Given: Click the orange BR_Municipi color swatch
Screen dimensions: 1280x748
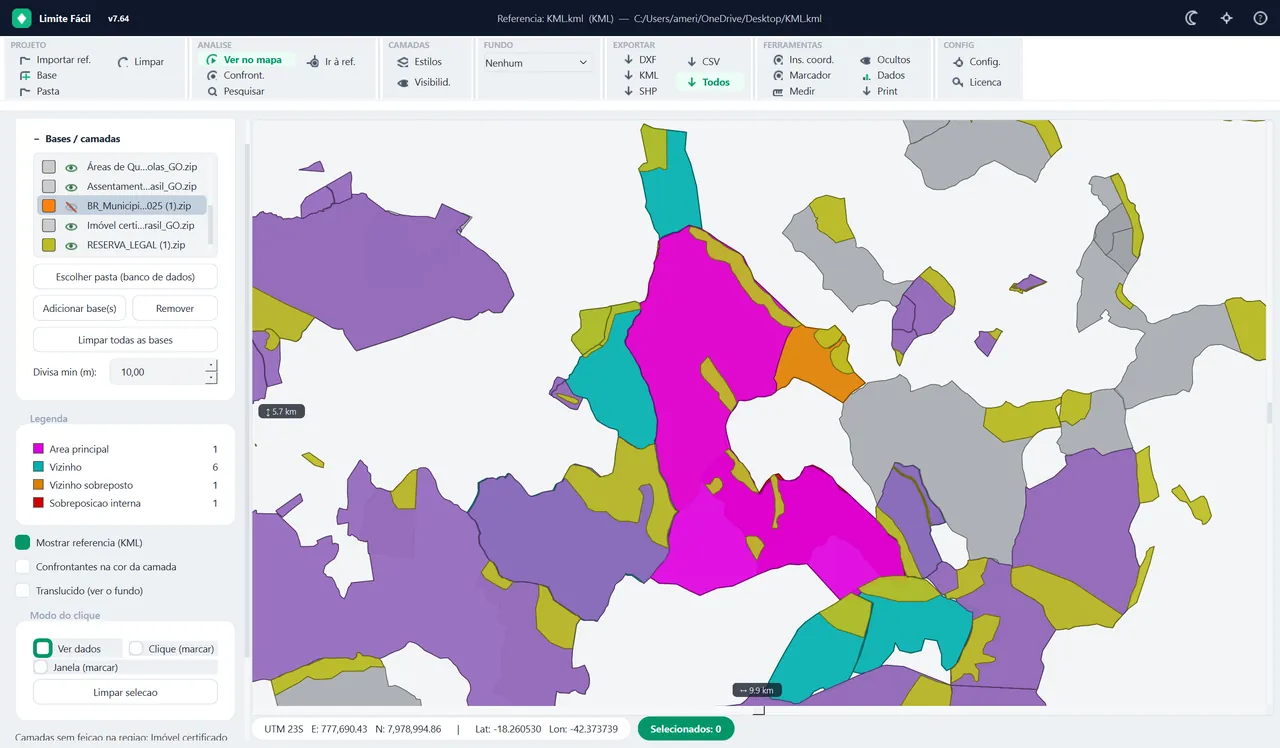Looking at the screenshot, I should 49,205.
